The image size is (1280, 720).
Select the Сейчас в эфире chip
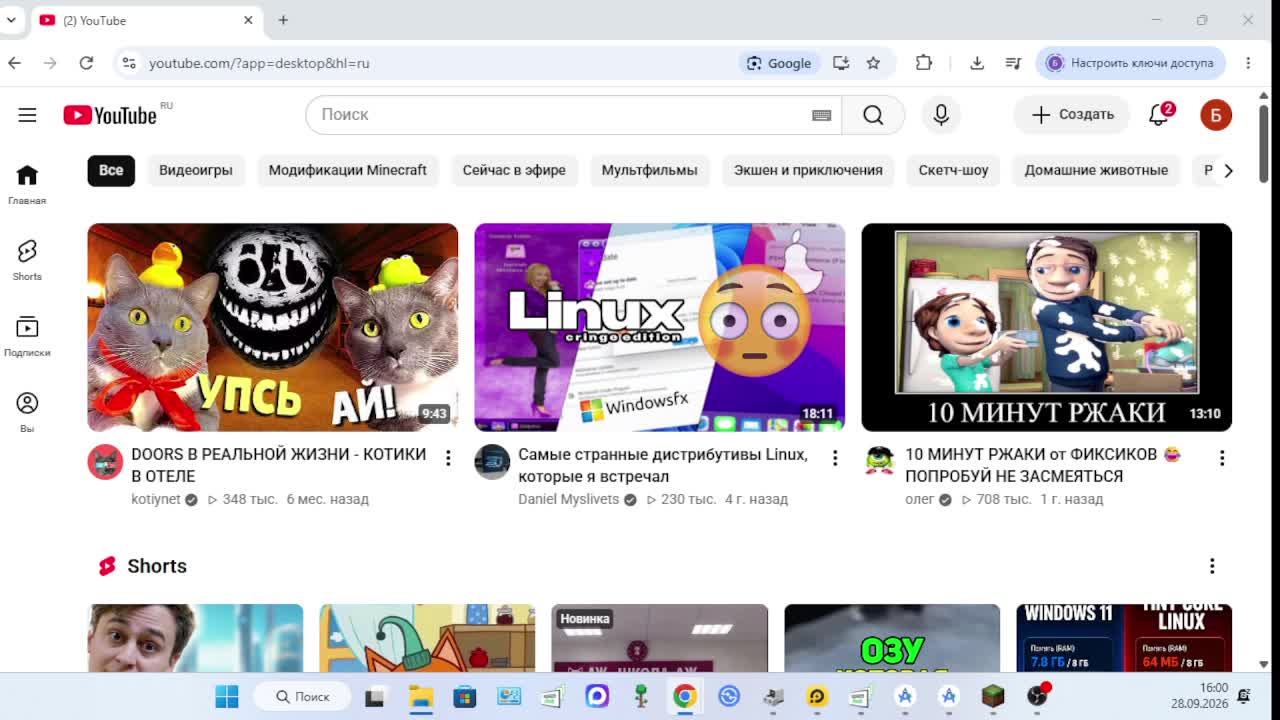click(x=514, y=170)
